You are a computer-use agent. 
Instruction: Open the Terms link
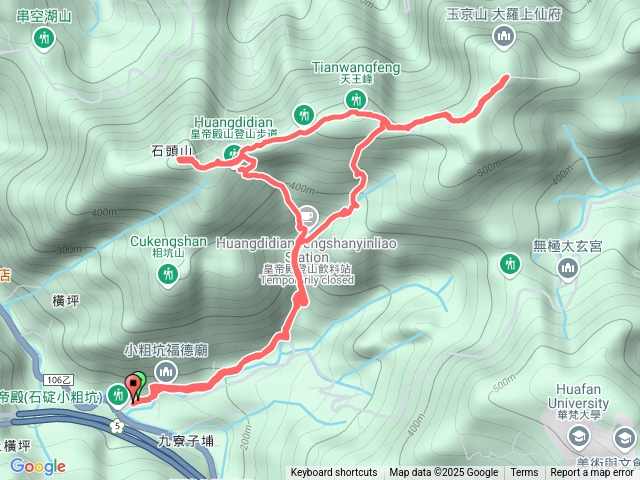pos(524,473)
